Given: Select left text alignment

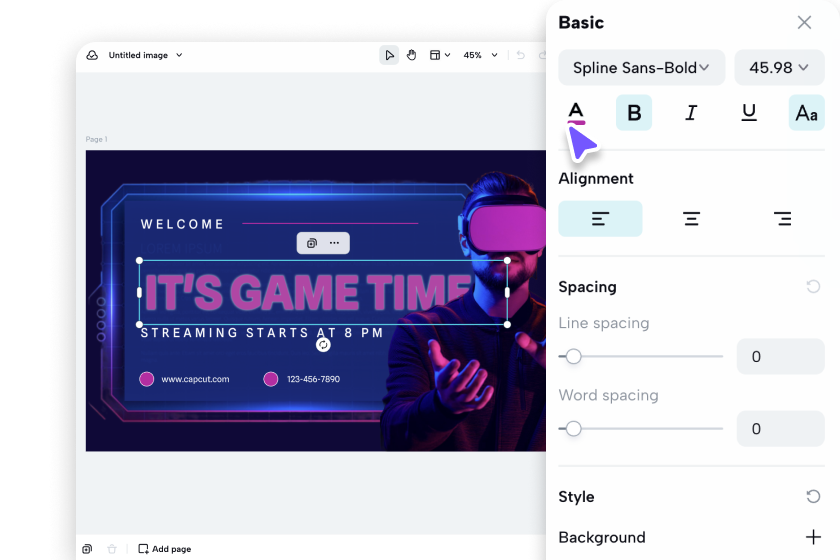Looking at the screenshot, I should click(600, 219).
